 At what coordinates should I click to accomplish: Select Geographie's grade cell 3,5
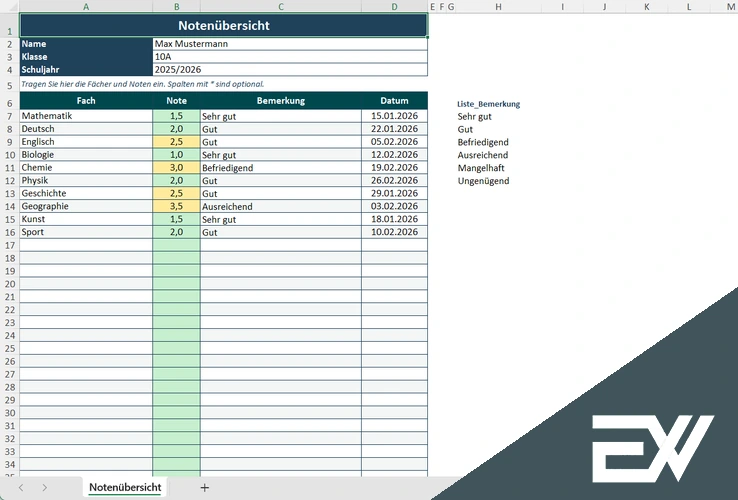coord(176,206)
